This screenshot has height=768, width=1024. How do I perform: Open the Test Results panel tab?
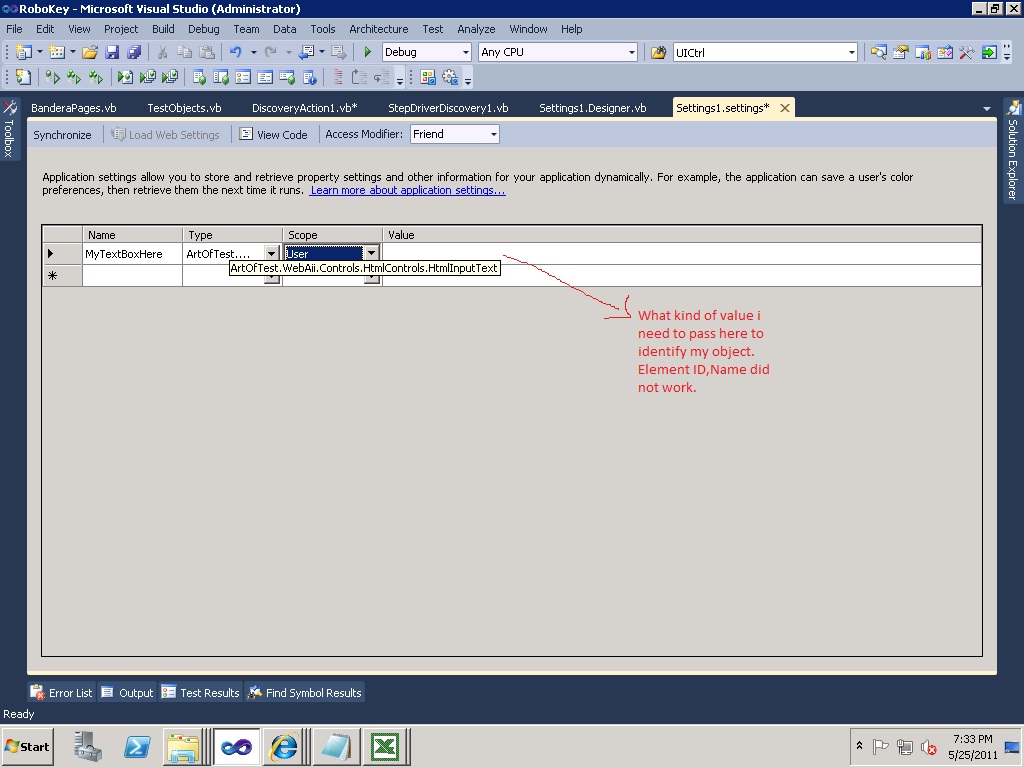tap(200, 692)
